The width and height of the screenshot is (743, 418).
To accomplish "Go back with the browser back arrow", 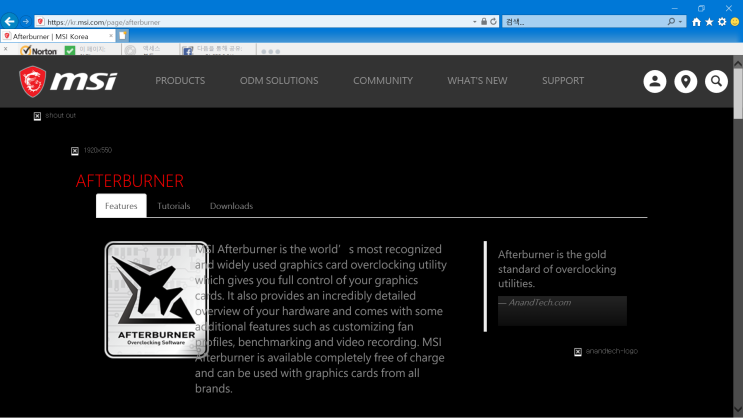I will click(9, 21).
